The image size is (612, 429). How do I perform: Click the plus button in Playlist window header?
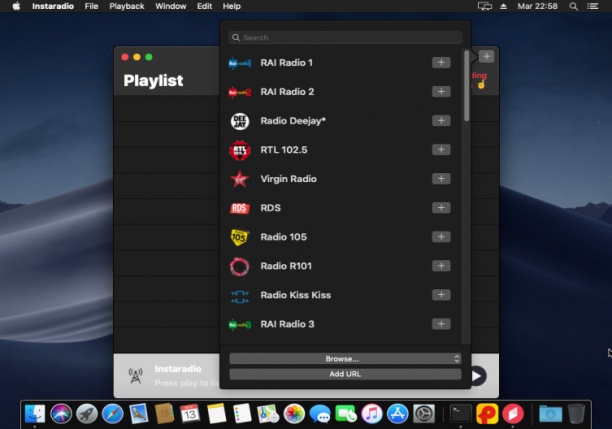click(486, 56)
